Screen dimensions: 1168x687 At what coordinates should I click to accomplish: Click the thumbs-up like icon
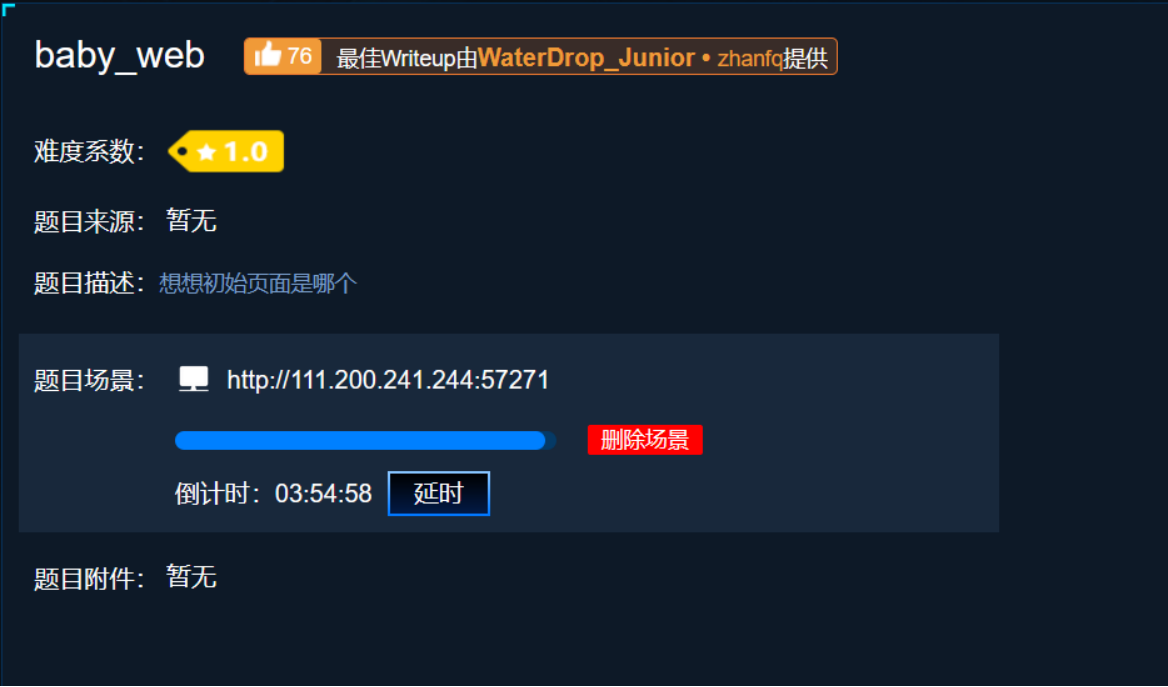[267, 55]
